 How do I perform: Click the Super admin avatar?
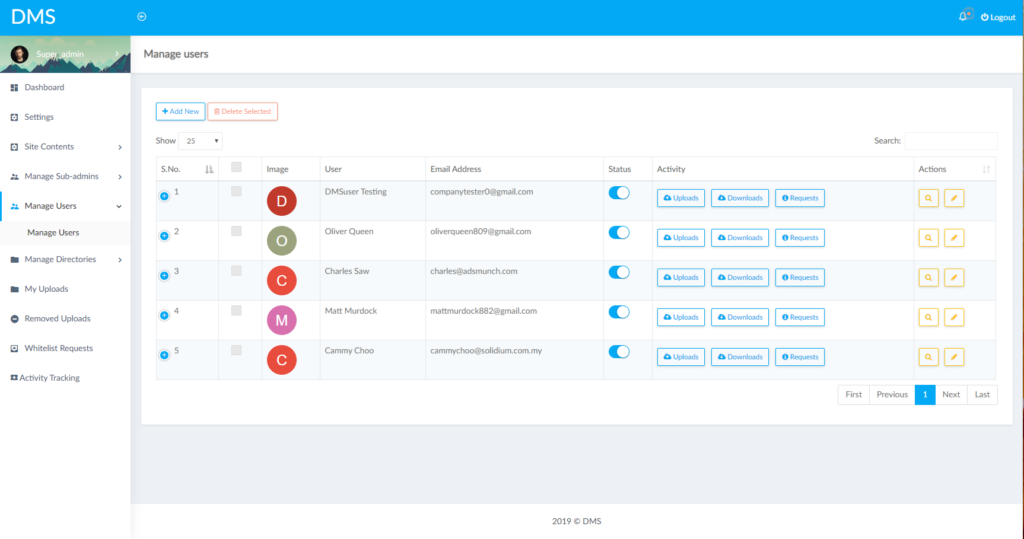pyautogui.click(x=20, y=54)
